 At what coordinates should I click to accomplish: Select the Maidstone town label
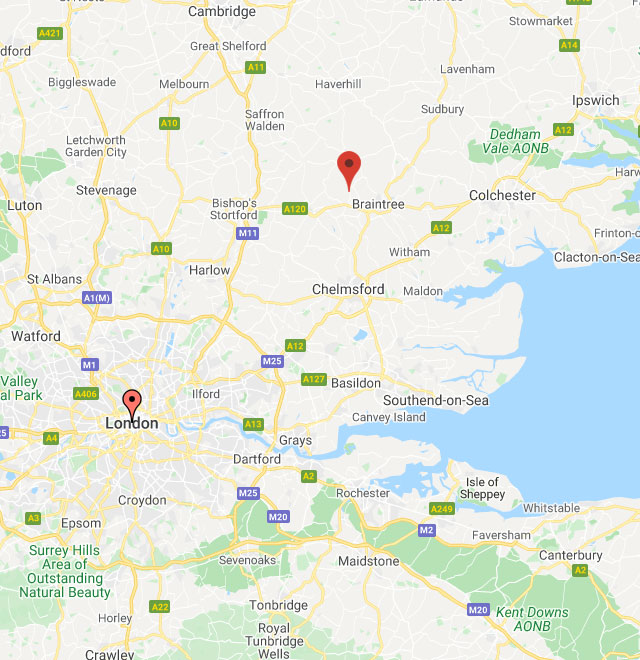[369, 561]
